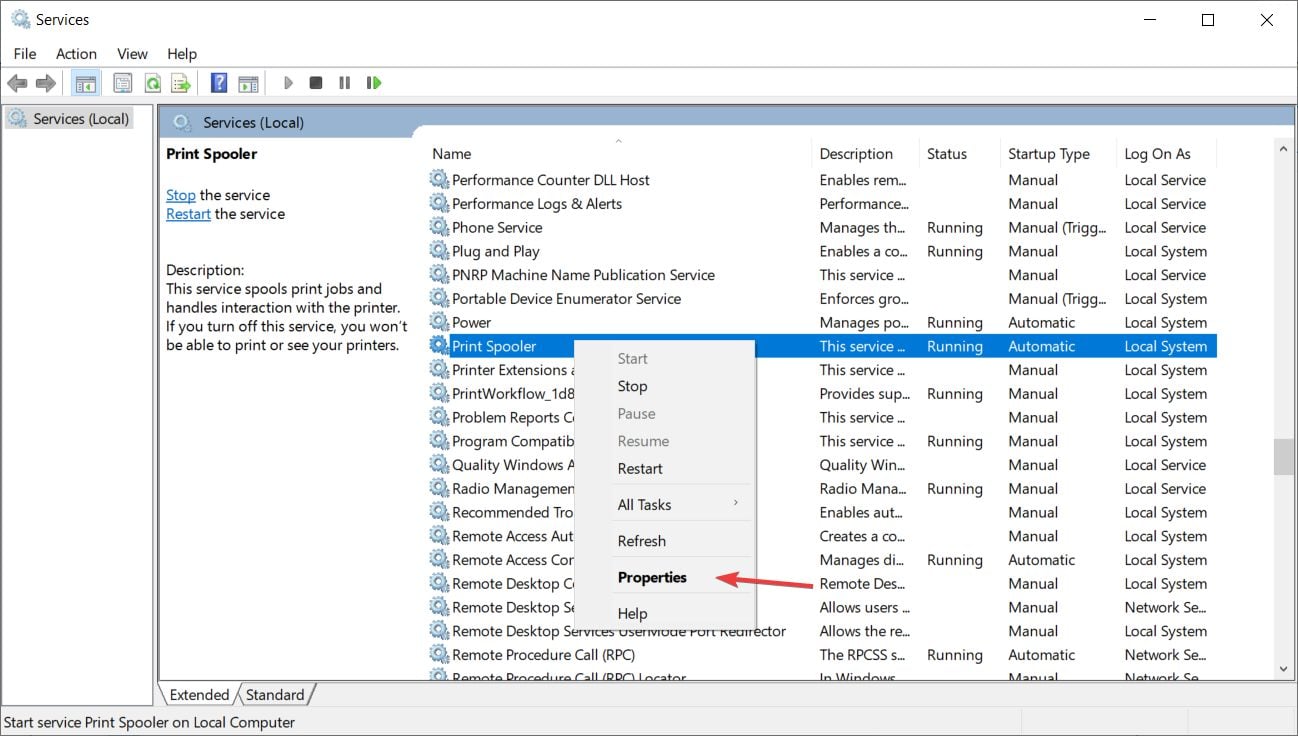The height and width of the screenshot is (736, 1298).
Task: Choose Properties in the context menu
Action: pyautogui.click(x=666, y=577)
